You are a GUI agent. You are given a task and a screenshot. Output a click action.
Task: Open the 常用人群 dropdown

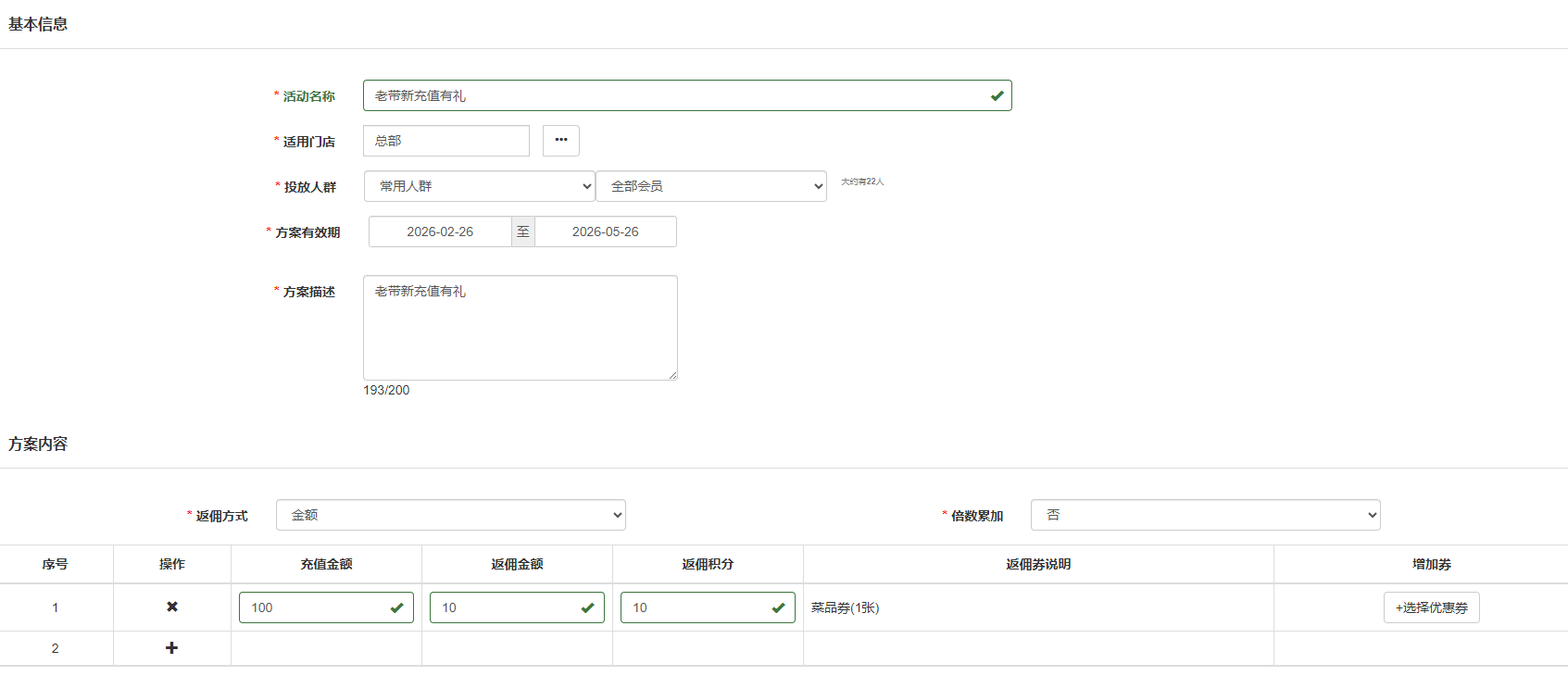point(479,186)
